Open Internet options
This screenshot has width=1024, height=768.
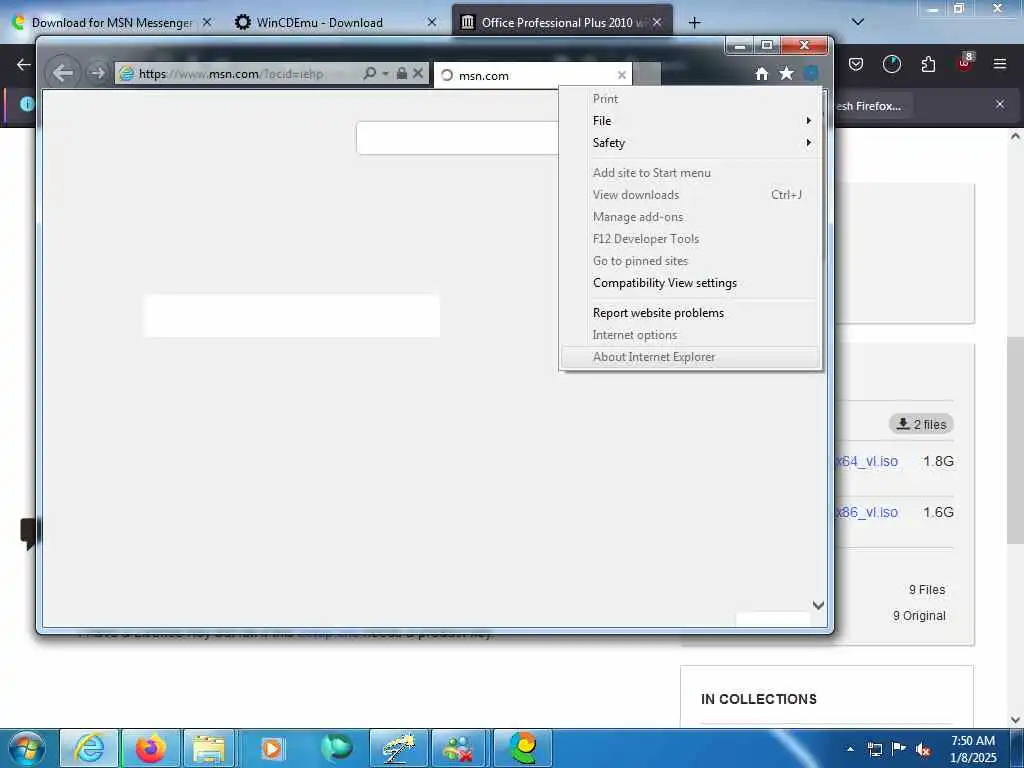pyautogui.click(x=690, y=335)
